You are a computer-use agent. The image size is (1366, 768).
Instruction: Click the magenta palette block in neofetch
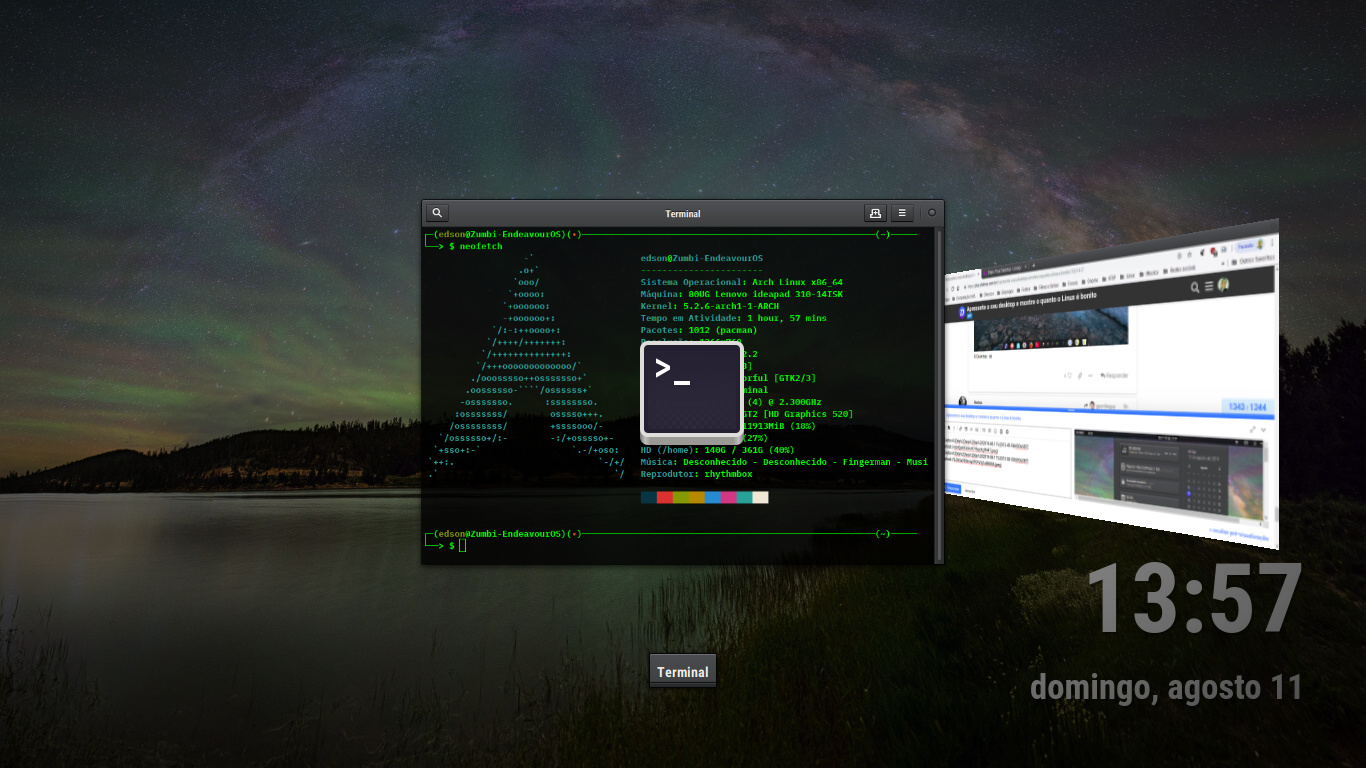[x=729, y=497]
